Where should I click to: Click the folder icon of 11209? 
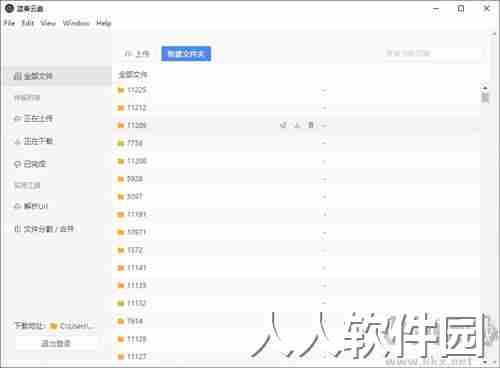[121, 125]
